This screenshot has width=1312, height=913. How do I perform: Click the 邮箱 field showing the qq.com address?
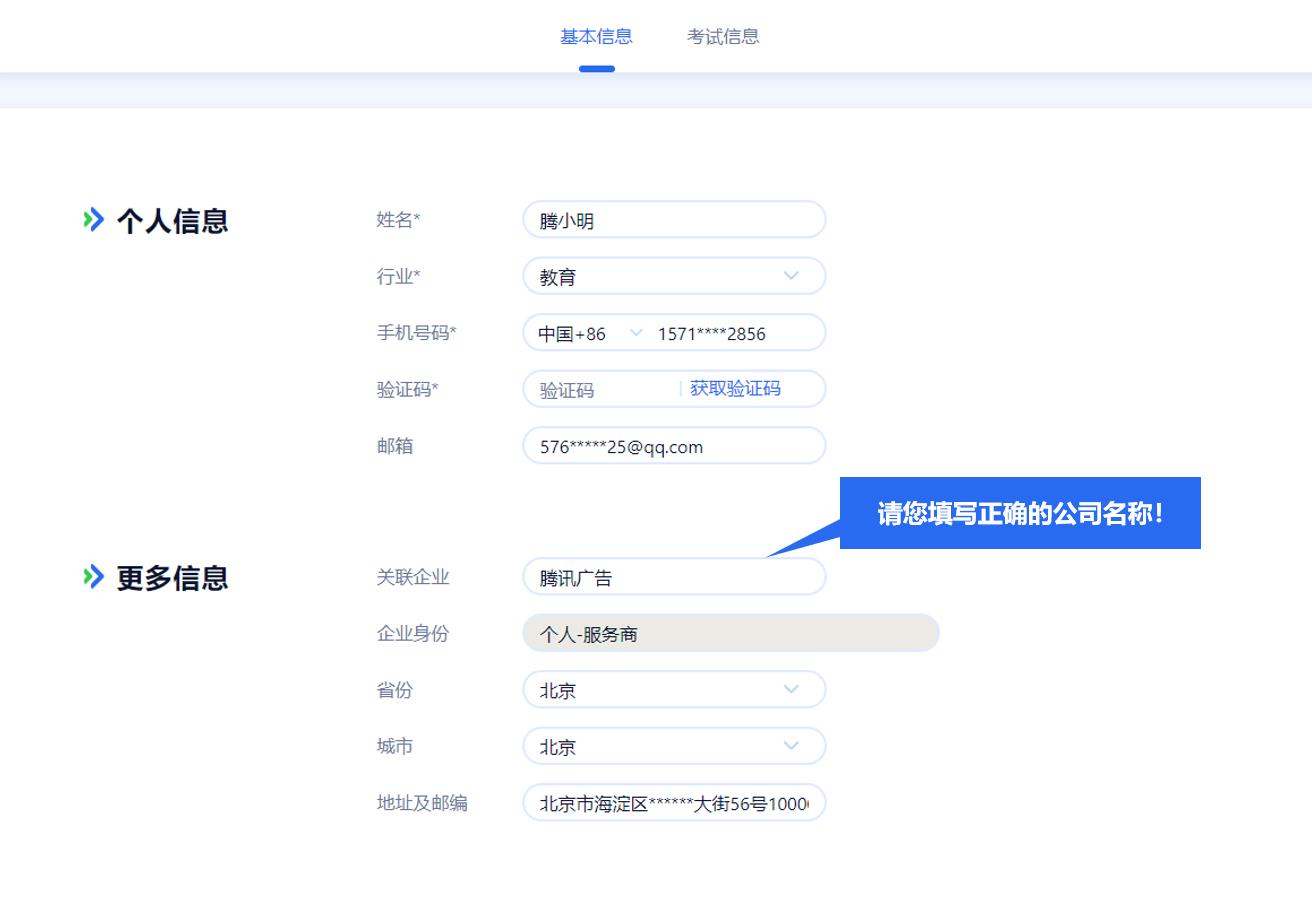pos(675,445)
